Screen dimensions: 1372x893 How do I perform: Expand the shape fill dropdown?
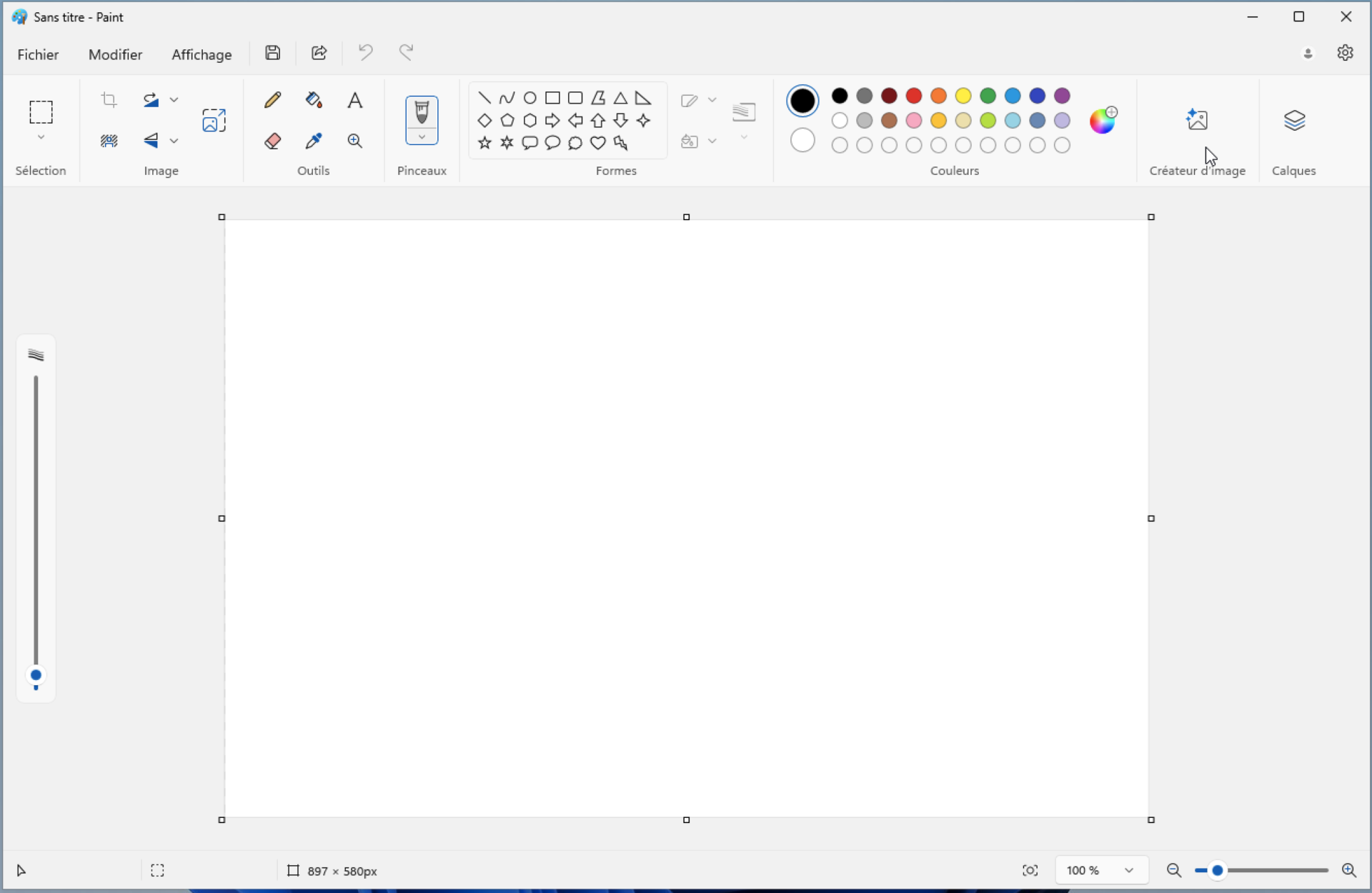(712, 141)
